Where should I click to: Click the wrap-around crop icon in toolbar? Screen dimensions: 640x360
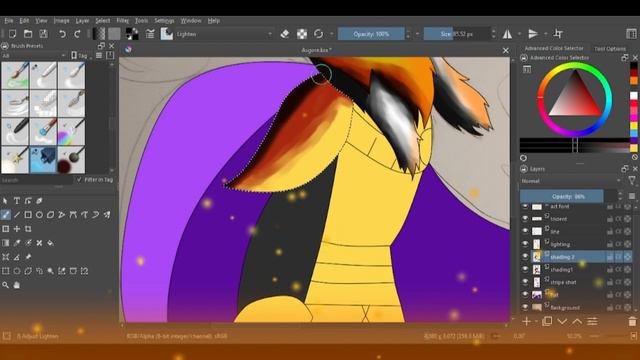558,34
